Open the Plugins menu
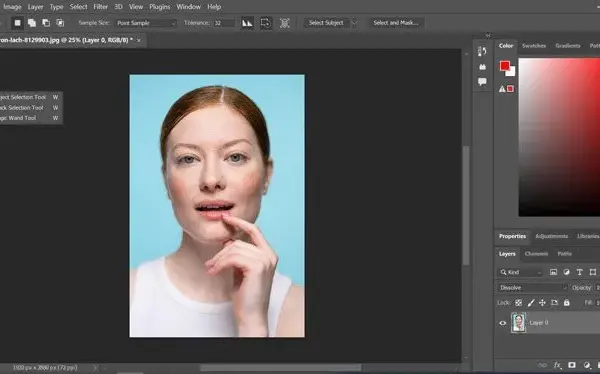This screenshot has height=374, width=600. point(160,7)
